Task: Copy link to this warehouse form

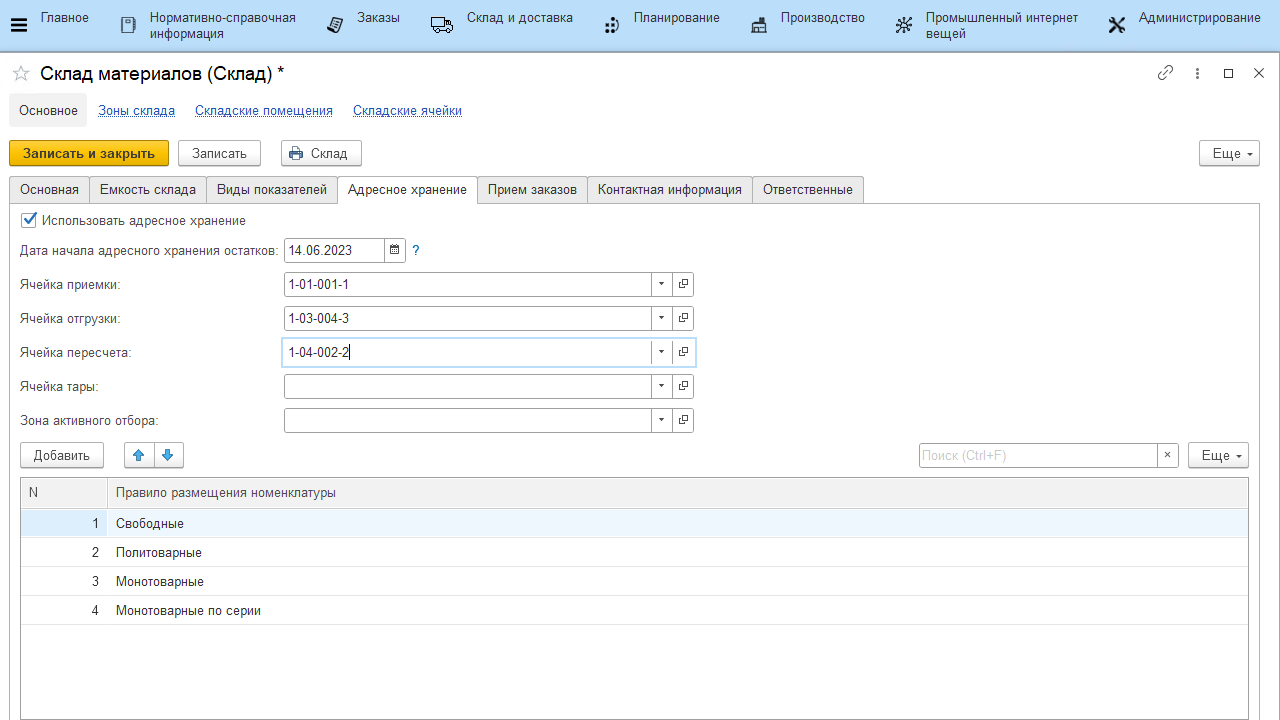Action: point(1165,73)
